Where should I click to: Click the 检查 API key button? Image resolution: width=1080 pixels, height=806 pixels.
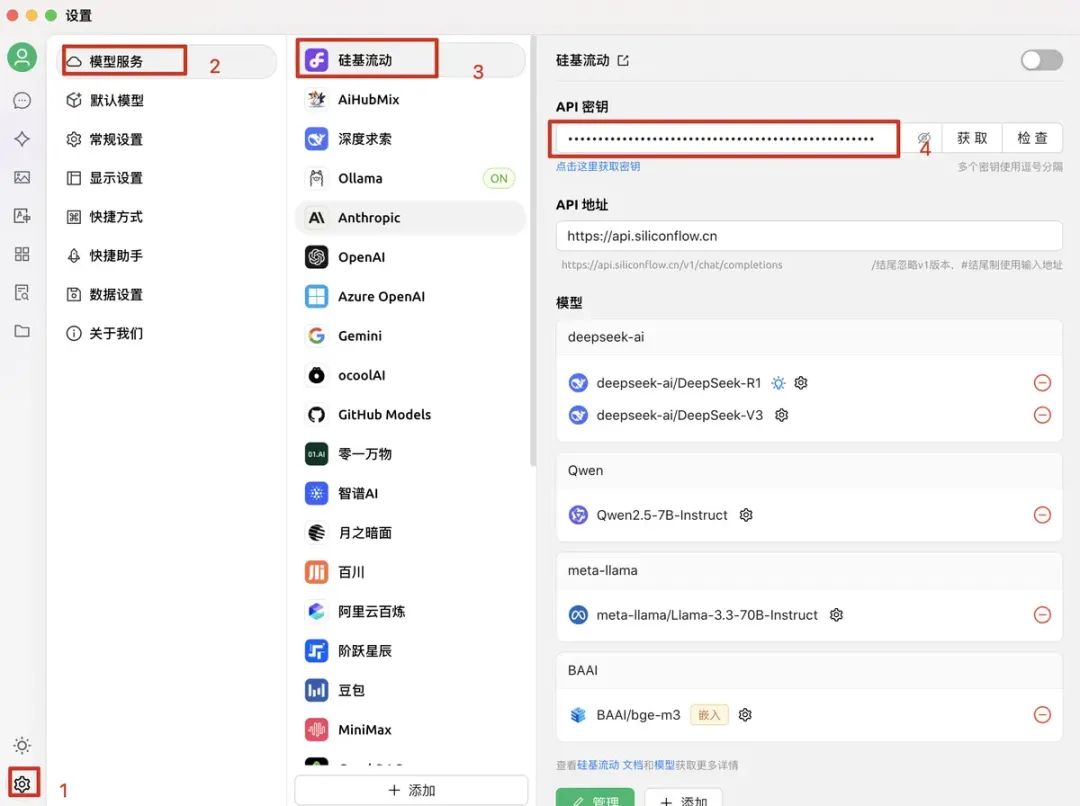[1032, 138]
